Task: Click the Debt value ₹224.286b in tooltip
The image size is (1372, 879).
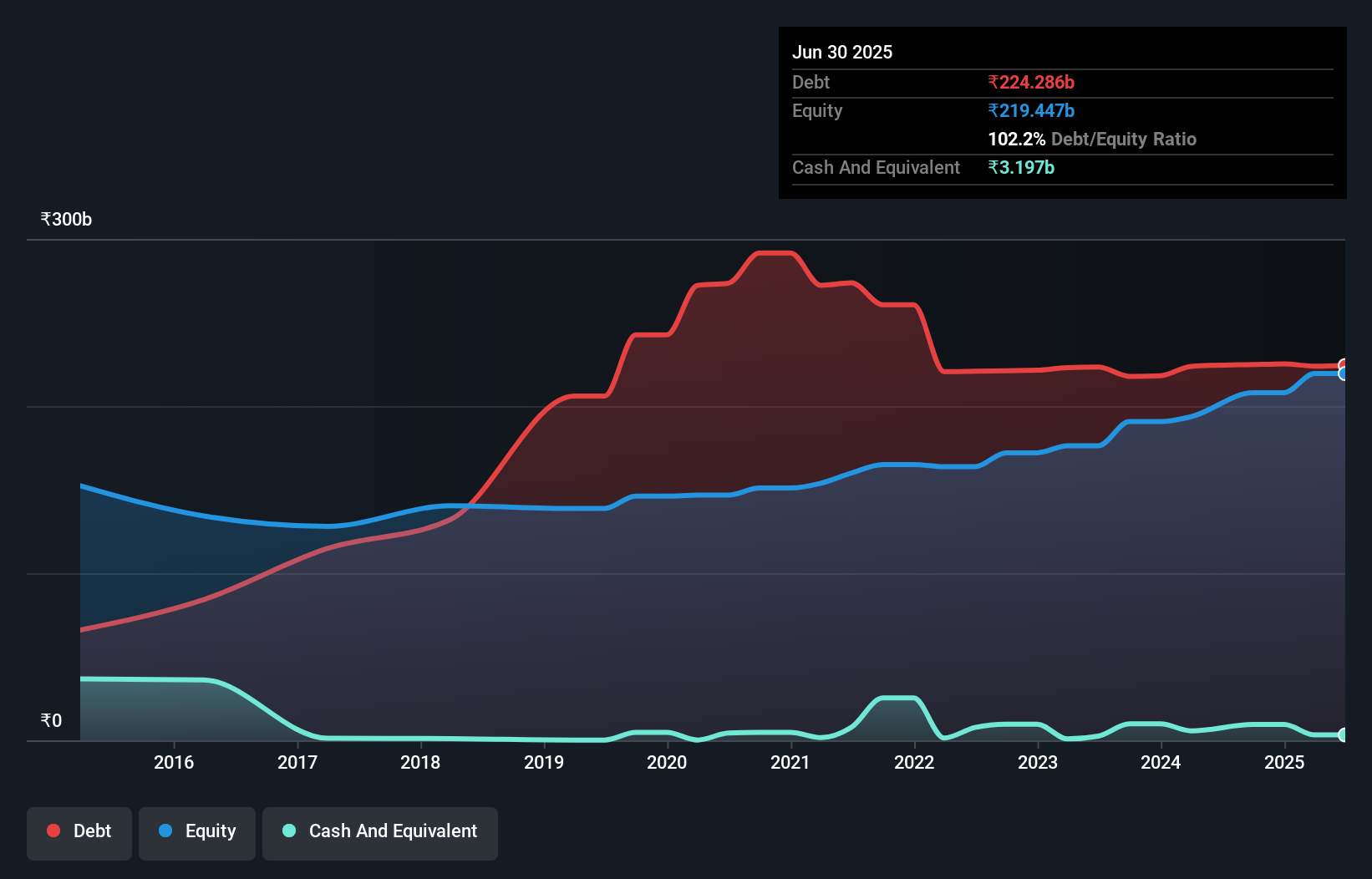Action: tap(1031, 82)
